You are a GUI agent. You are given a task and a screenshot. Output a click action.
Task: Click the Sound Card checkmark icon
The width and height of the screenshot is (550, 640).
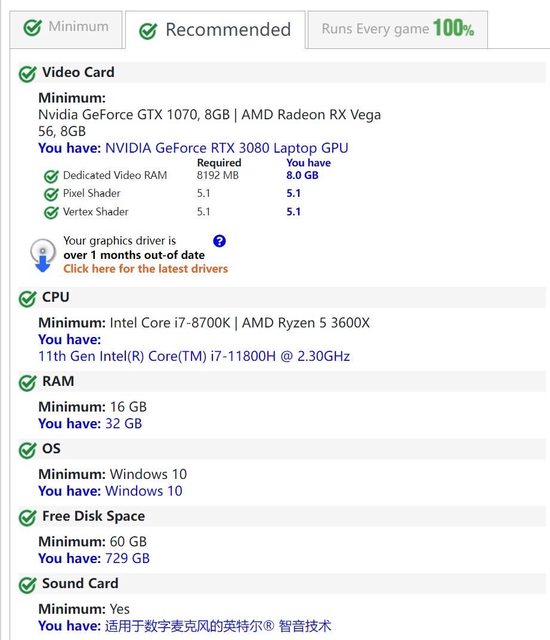point(28,585)
